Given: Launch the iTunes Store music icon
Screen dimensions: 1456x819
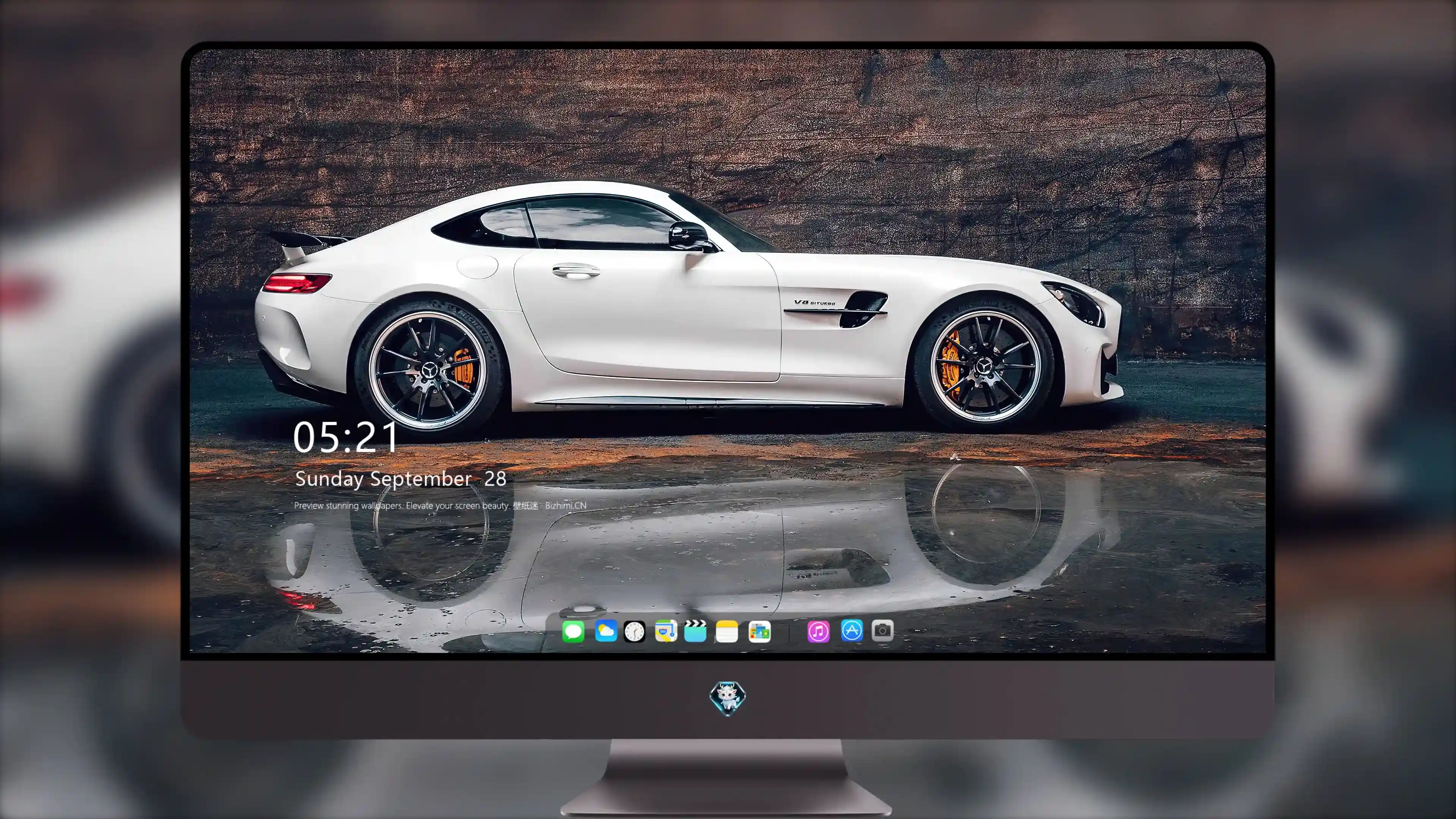Looking at the screenshot, I should point(819,631).
